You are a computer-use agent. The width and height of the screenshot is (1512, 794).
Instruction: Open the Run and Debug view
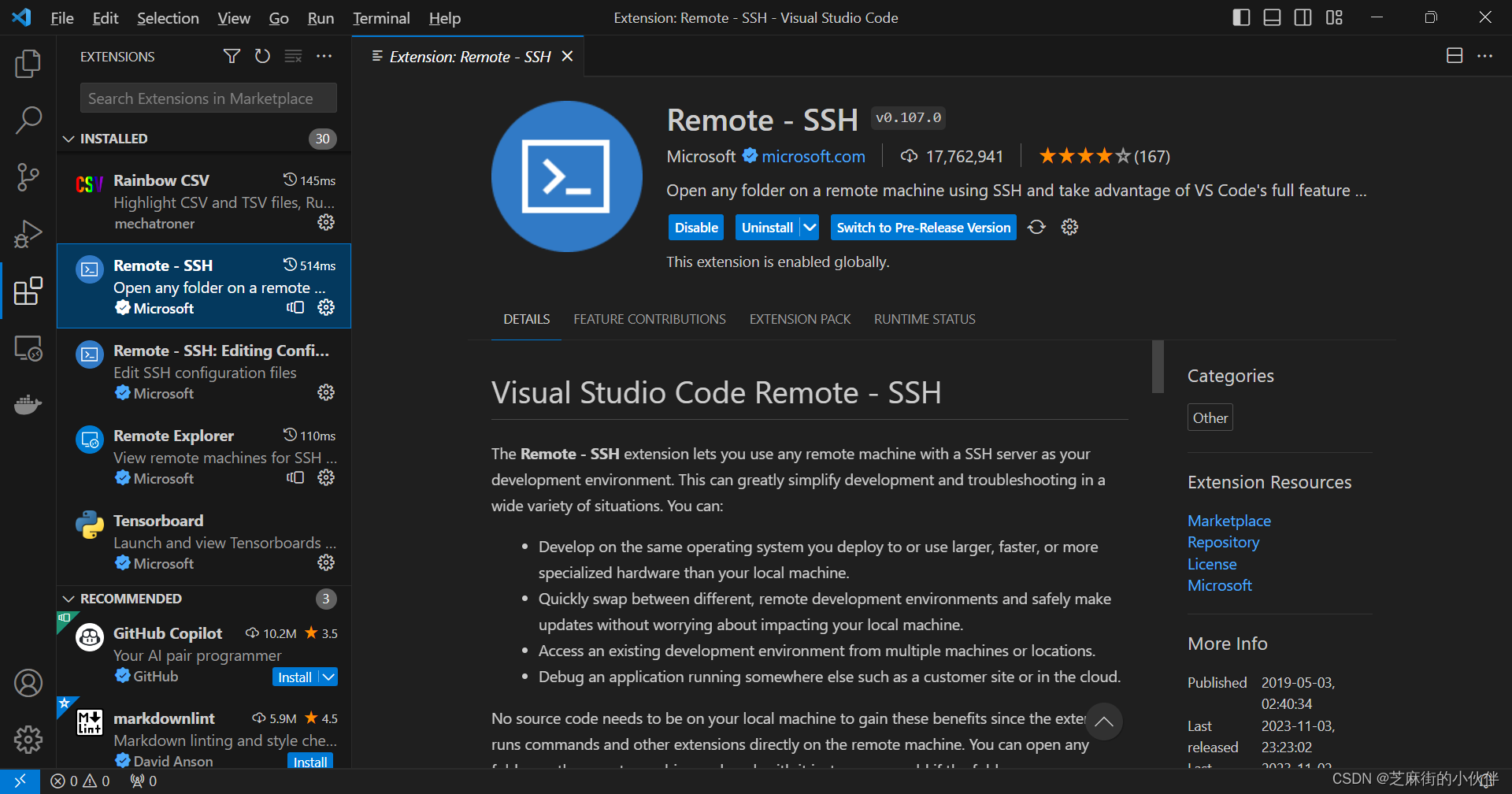pos(28,234)
